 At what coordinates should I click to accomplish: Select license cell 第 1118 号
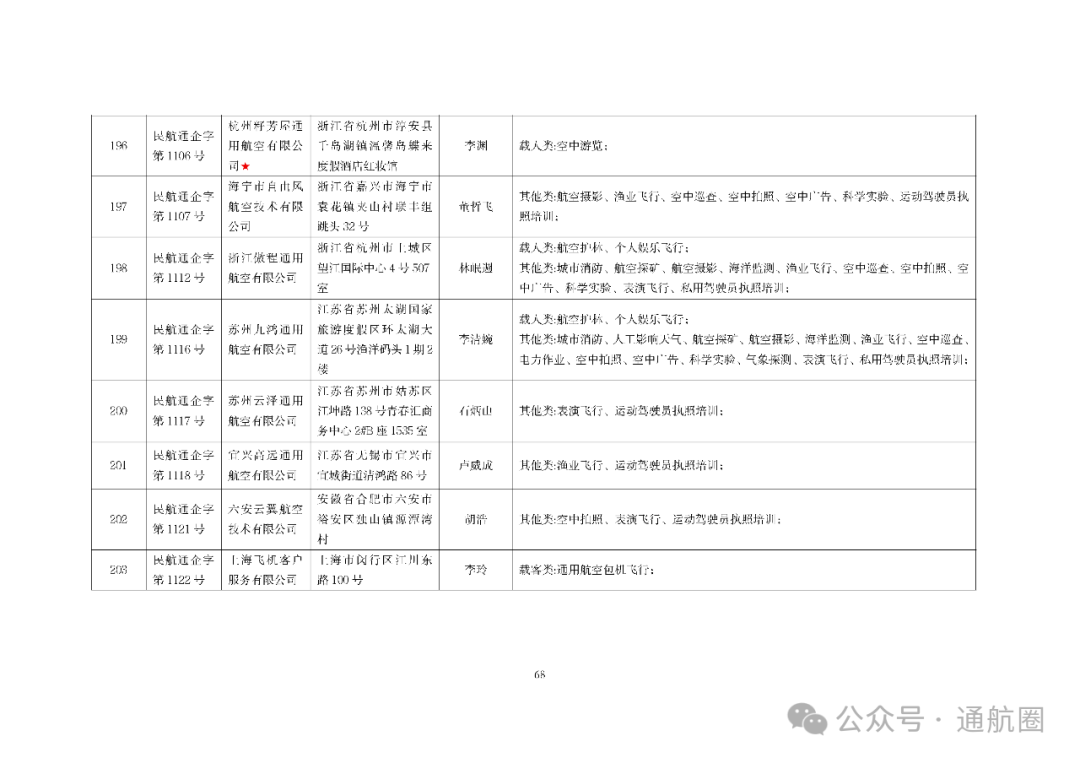[x=184, y=465]
